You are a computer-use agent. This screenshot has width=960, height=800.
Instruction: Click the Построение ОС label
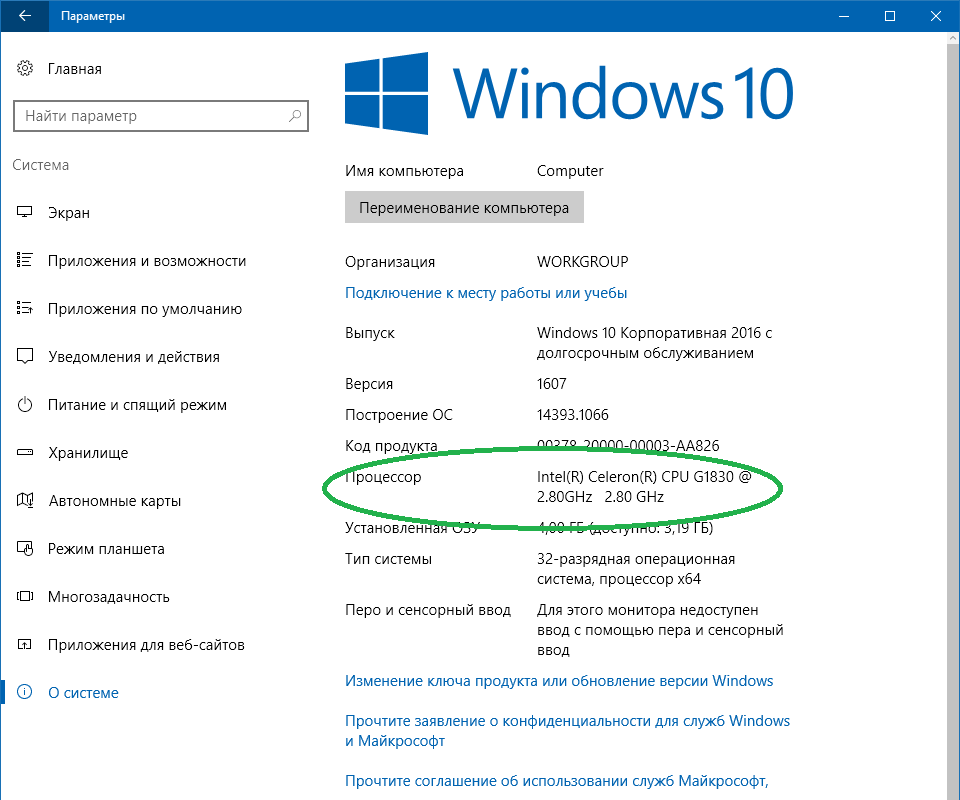[399, 415]
